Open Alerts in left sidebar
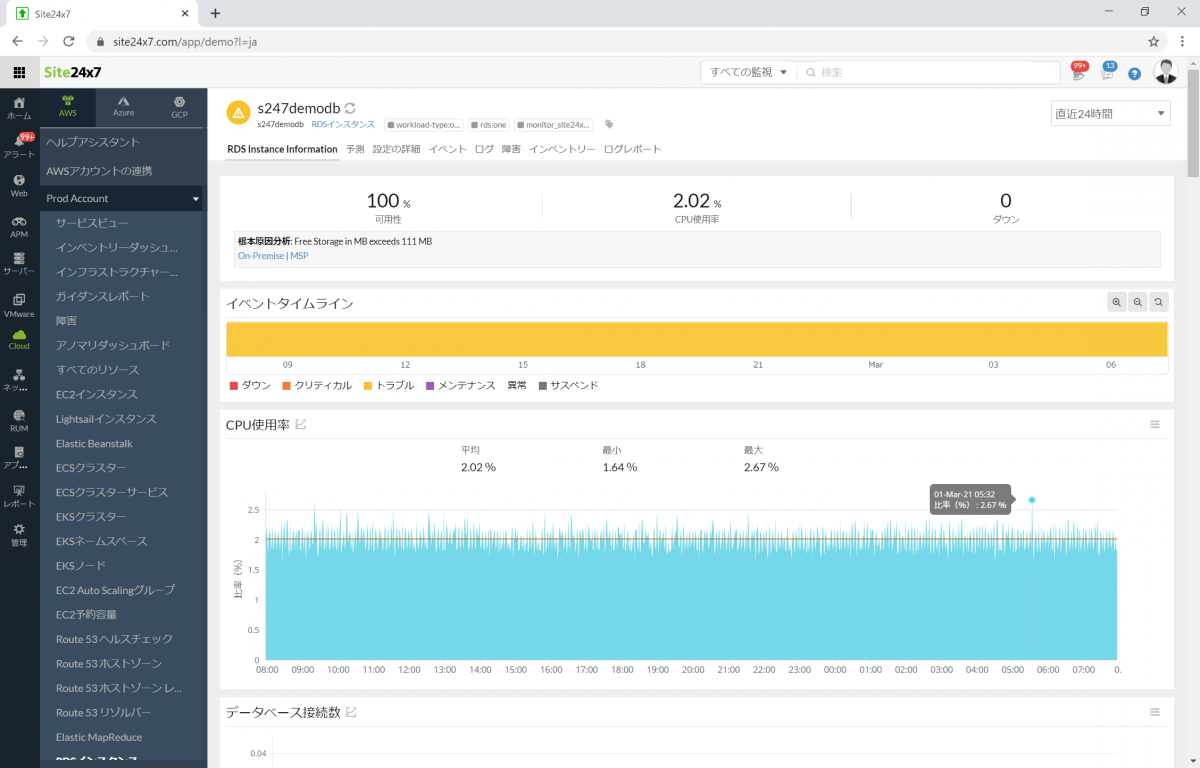The image size is (1200, 768). click(19, 146)
